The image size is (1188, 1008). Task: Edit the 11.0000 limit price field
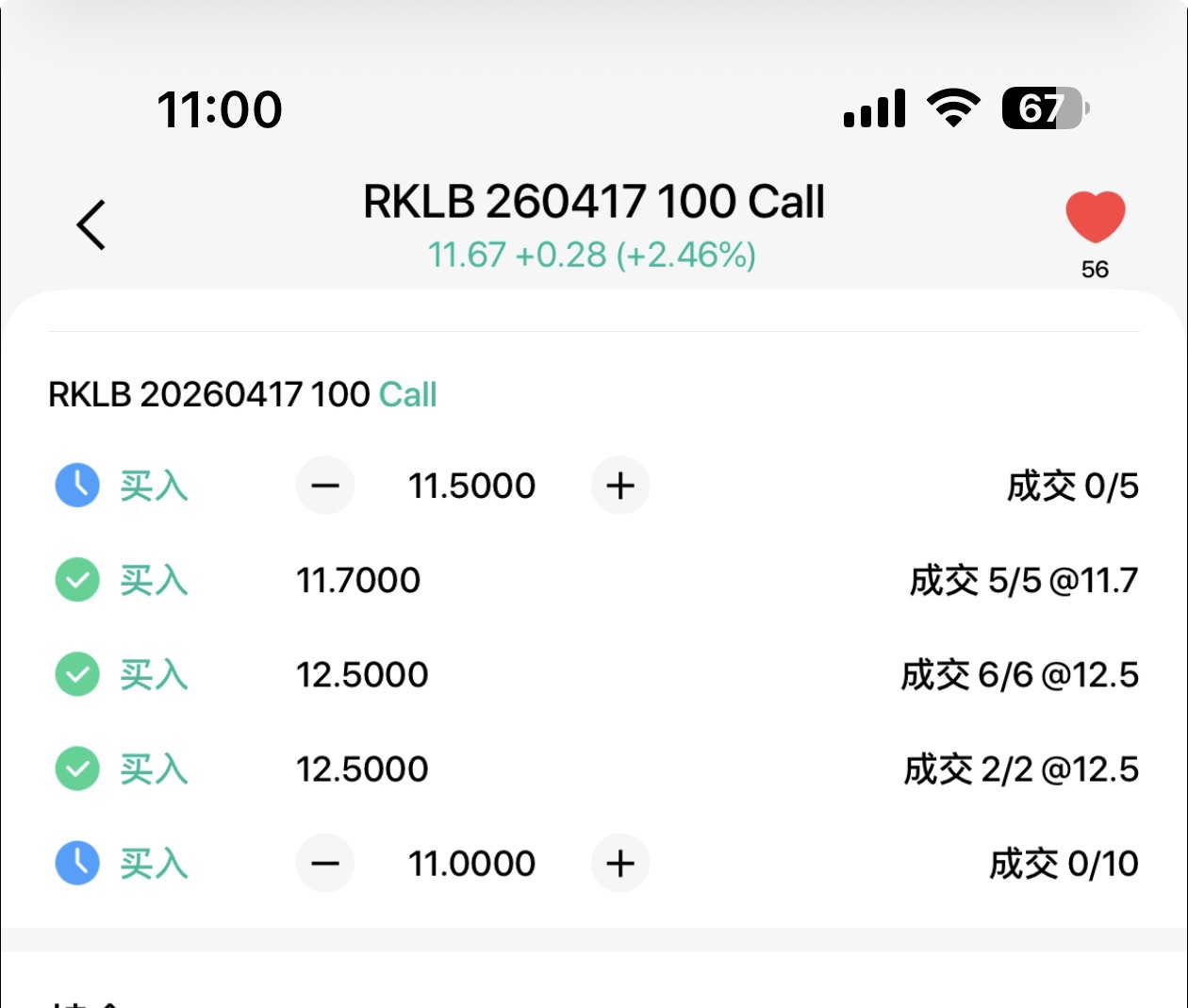[x=471, y=863]
